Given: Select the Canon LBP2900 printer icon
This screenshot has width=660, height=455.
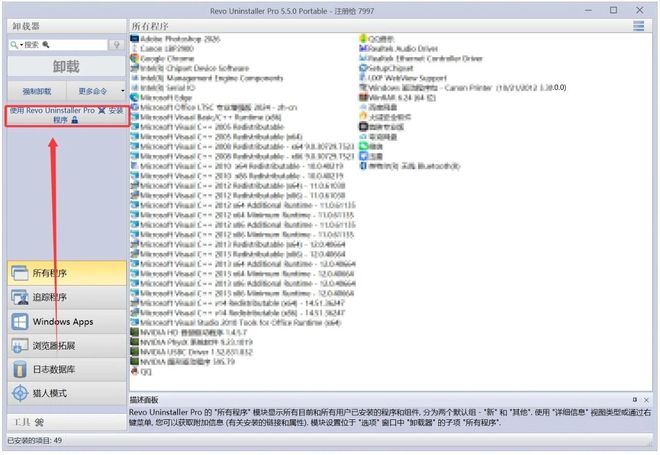Looking at the screenshot, I should pyautogui.click(x=135, y=49).
